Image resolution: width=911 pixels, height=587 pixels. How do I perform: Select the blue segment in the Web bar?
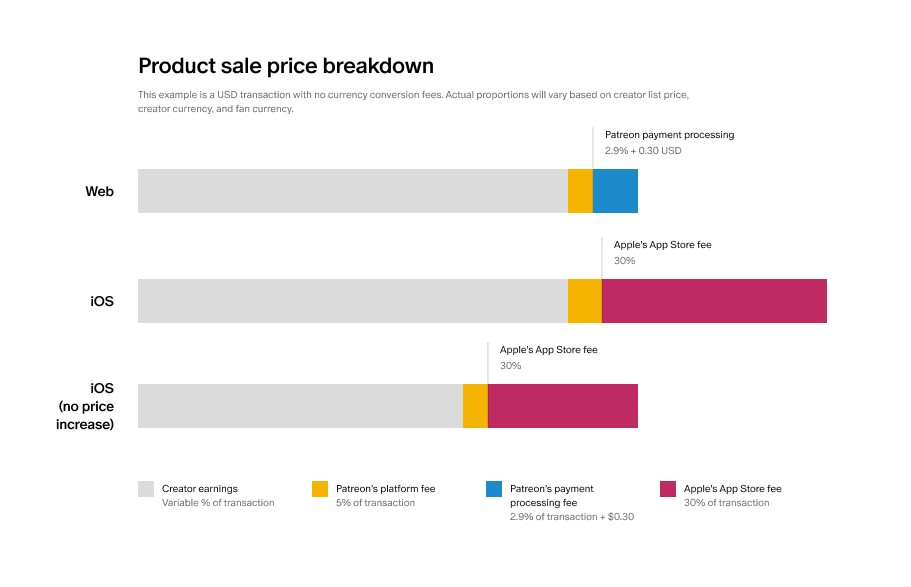[x=615, y=191]
